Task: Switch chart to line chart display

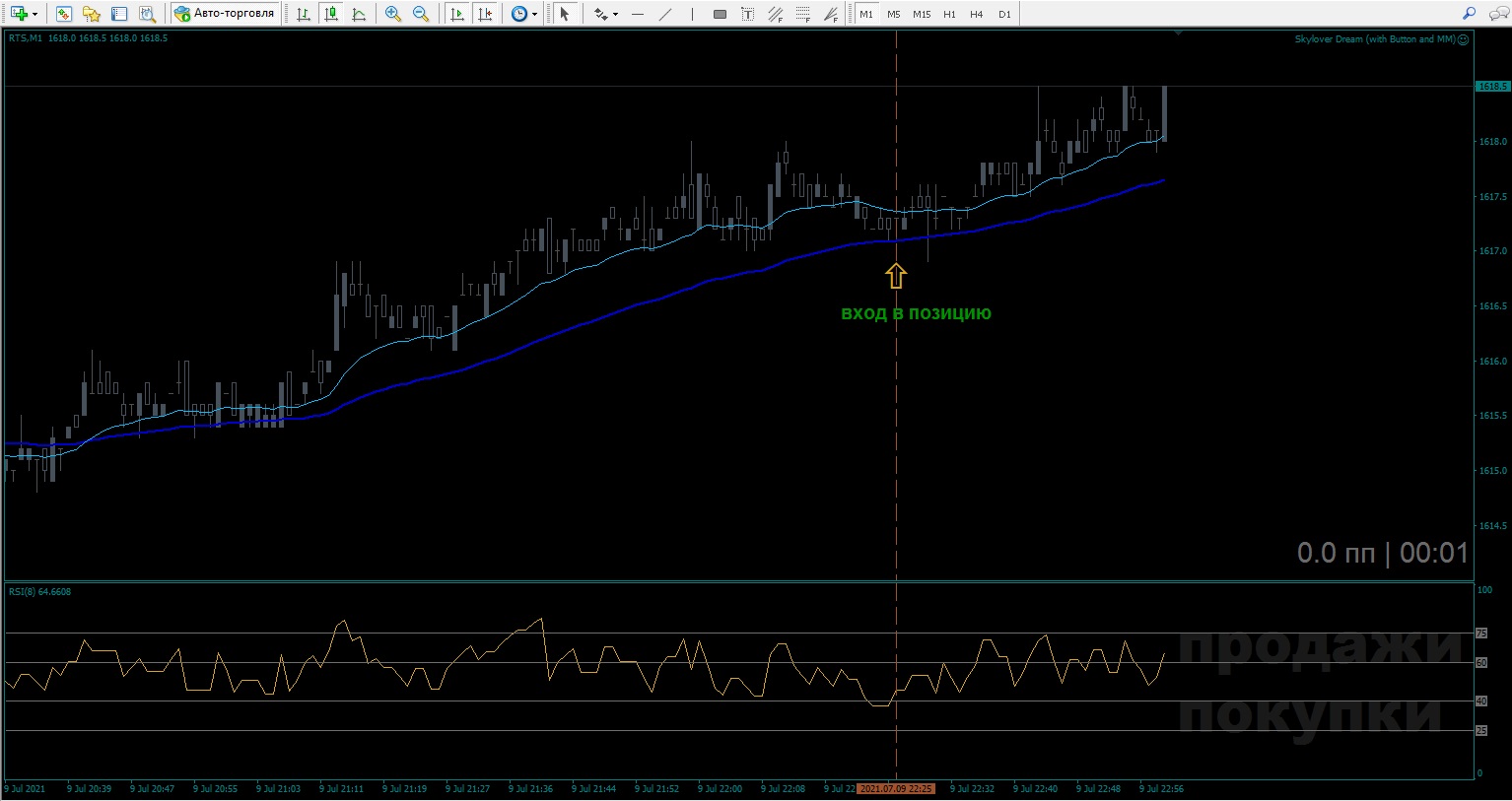Action: click(x=359, y=14)
